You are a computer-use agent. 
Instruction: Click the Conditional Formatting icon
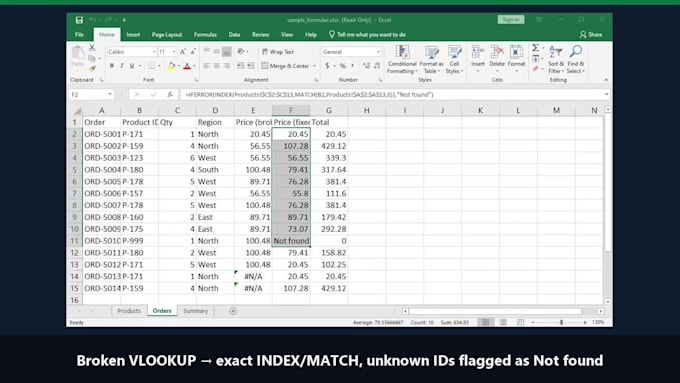(402, 52)
